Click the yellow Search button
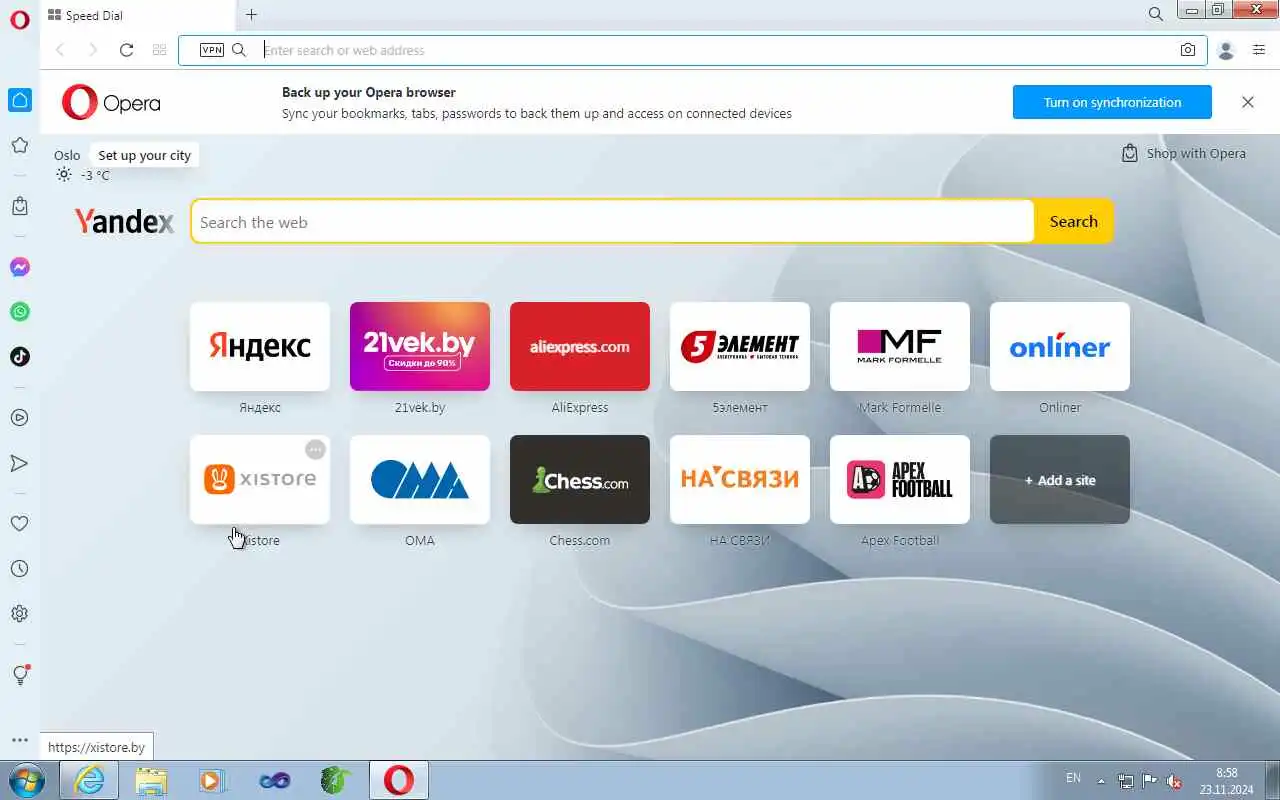This screenshot has width=1280, height=800. click(1074, 222)
